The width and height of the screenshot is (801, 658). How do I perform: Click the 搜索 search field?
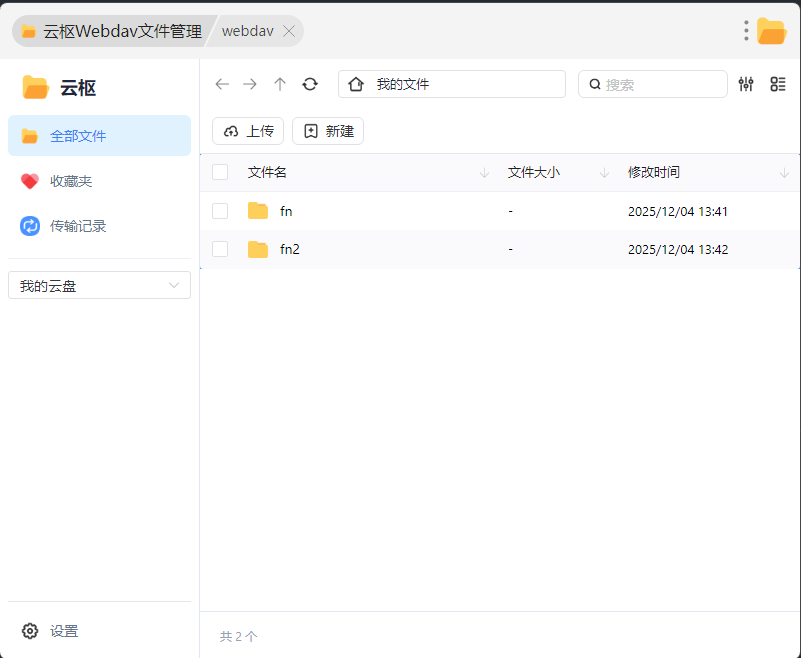pyautogui.click(x=660, y=85)
